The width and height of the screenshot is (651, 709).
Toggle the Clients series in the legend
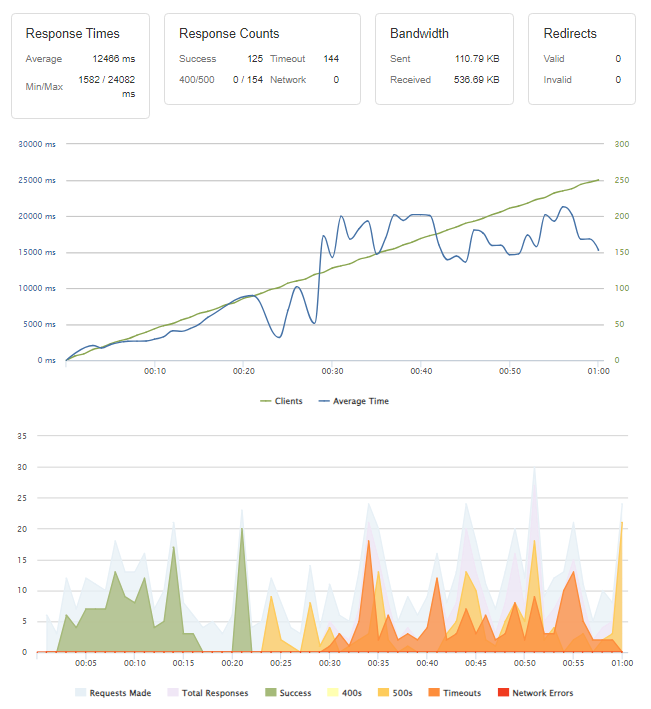pyautogui.click(x=281, y=401)
